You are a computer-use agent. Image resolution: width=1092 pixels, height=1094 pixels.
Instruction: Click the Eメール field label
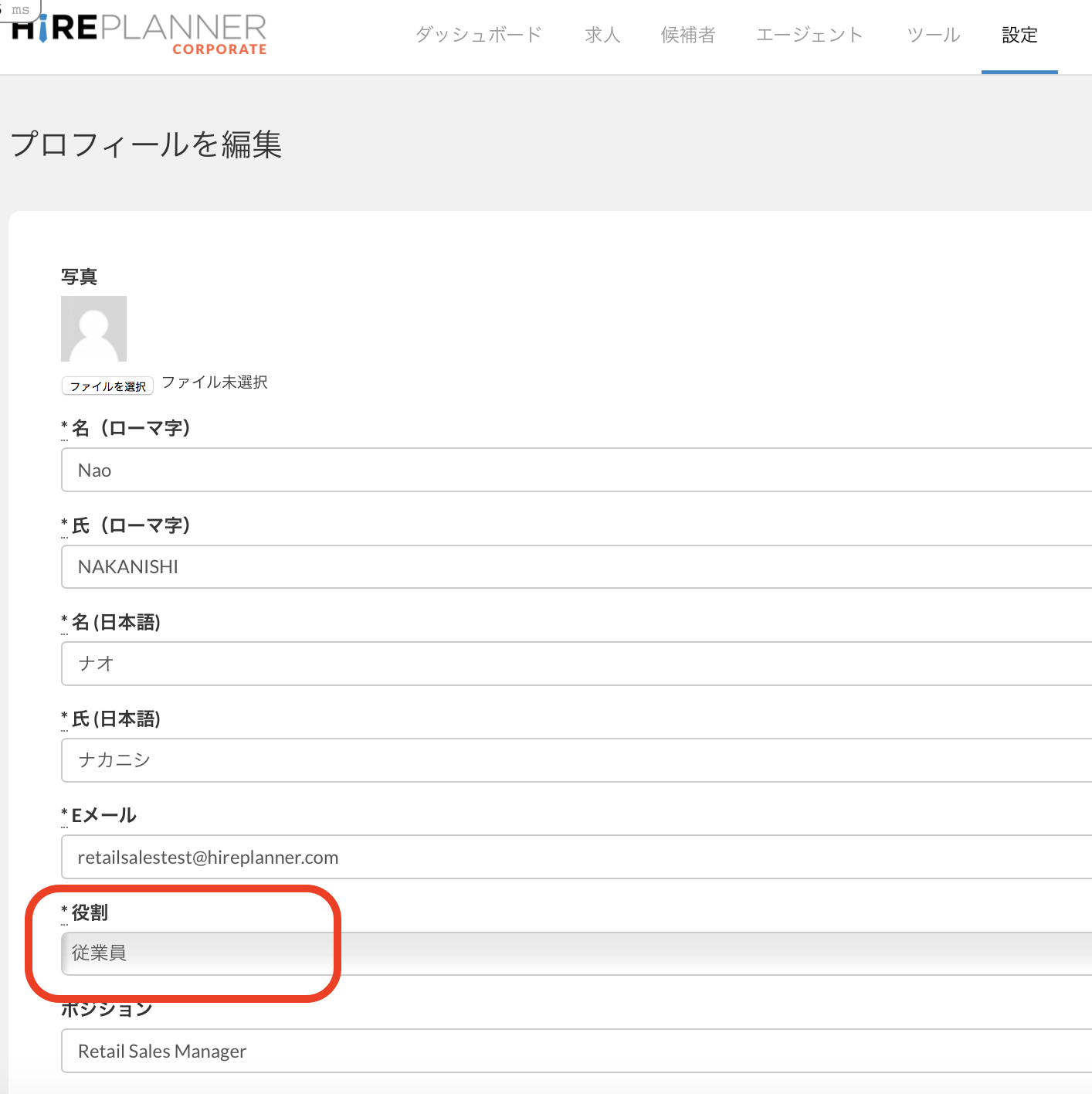click(103, 815)
